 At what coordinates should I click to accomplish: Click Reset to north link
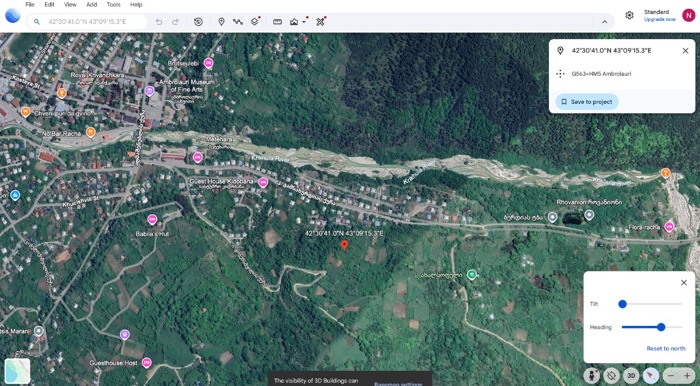pos(666,349)
